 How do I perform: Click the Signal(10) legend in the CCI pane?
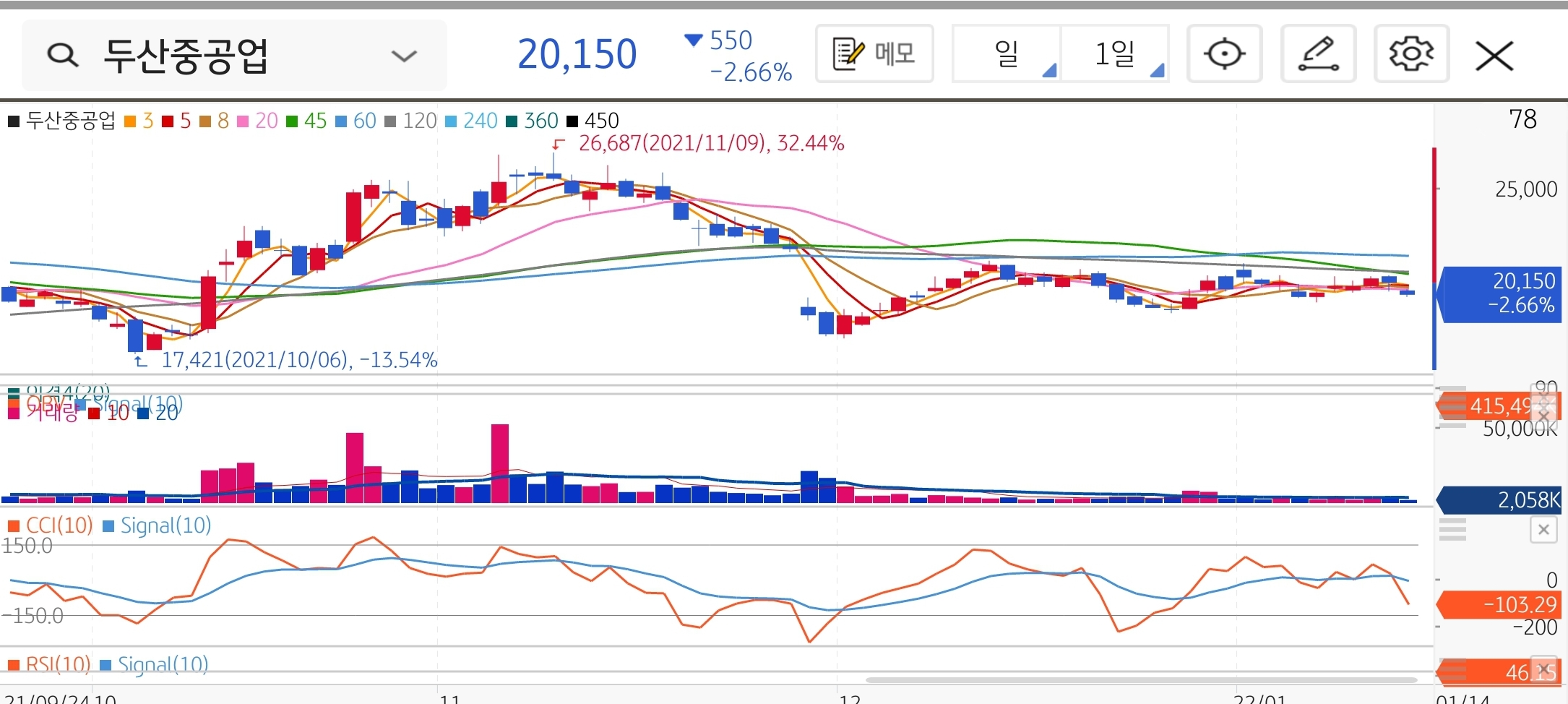coord(157,525)
